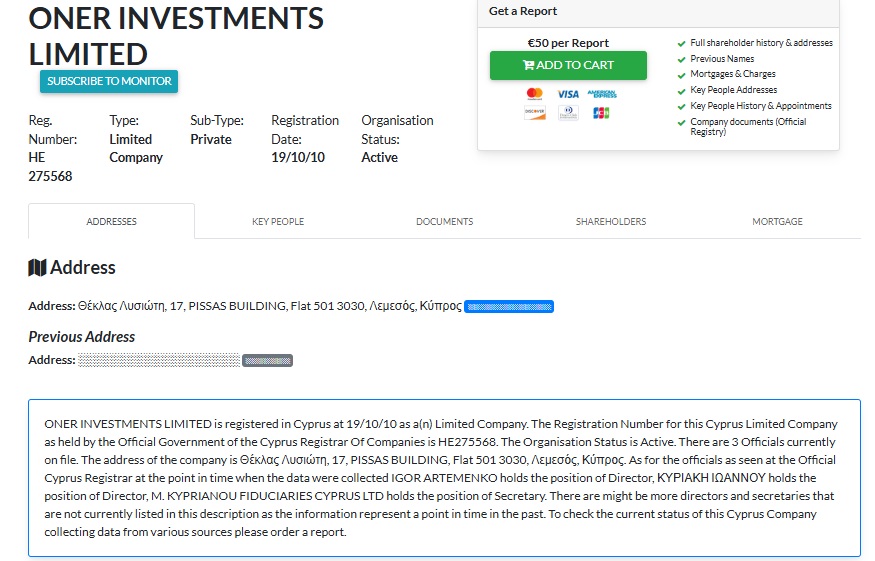Viewport: 875px width, 561px height.
Task: Click the registration date 19/10/10
Action: pyautogui.click(x=298, y=157)
